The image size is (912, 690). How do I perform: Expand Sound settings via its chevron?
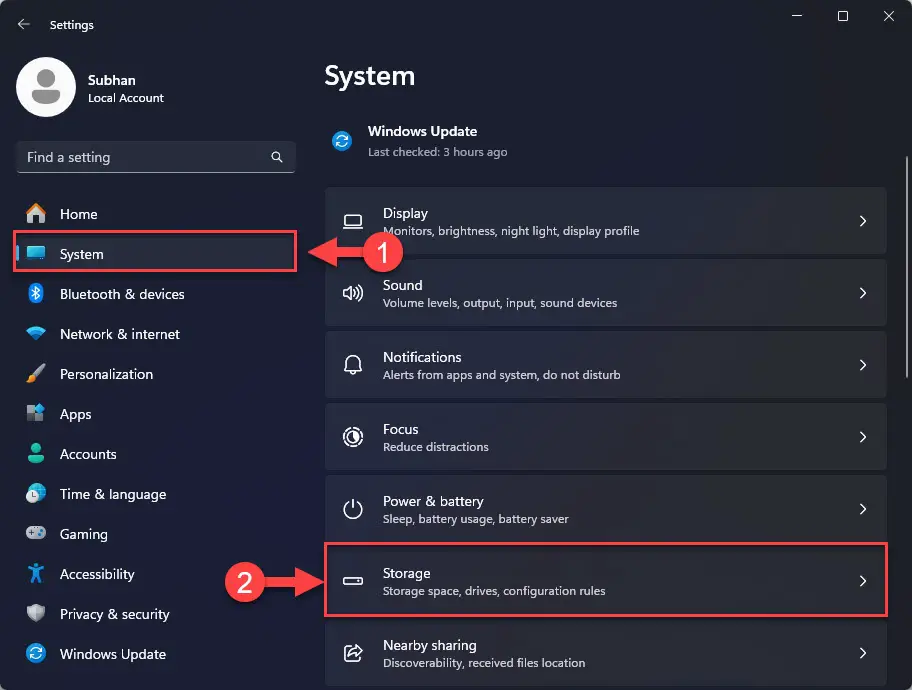(863, 293)
